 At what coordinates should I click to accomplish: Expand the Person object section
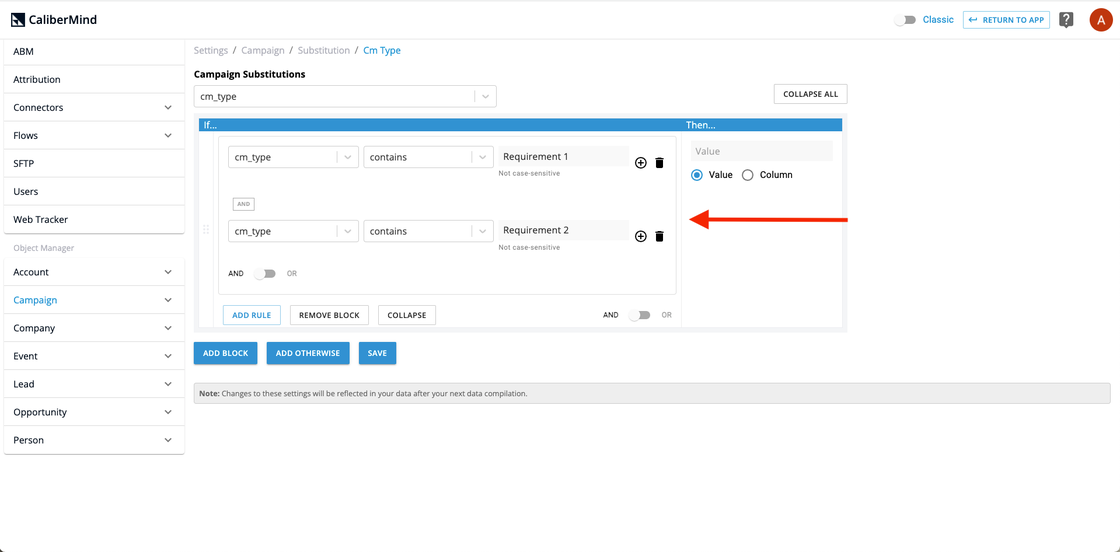[x=94, y=440]
